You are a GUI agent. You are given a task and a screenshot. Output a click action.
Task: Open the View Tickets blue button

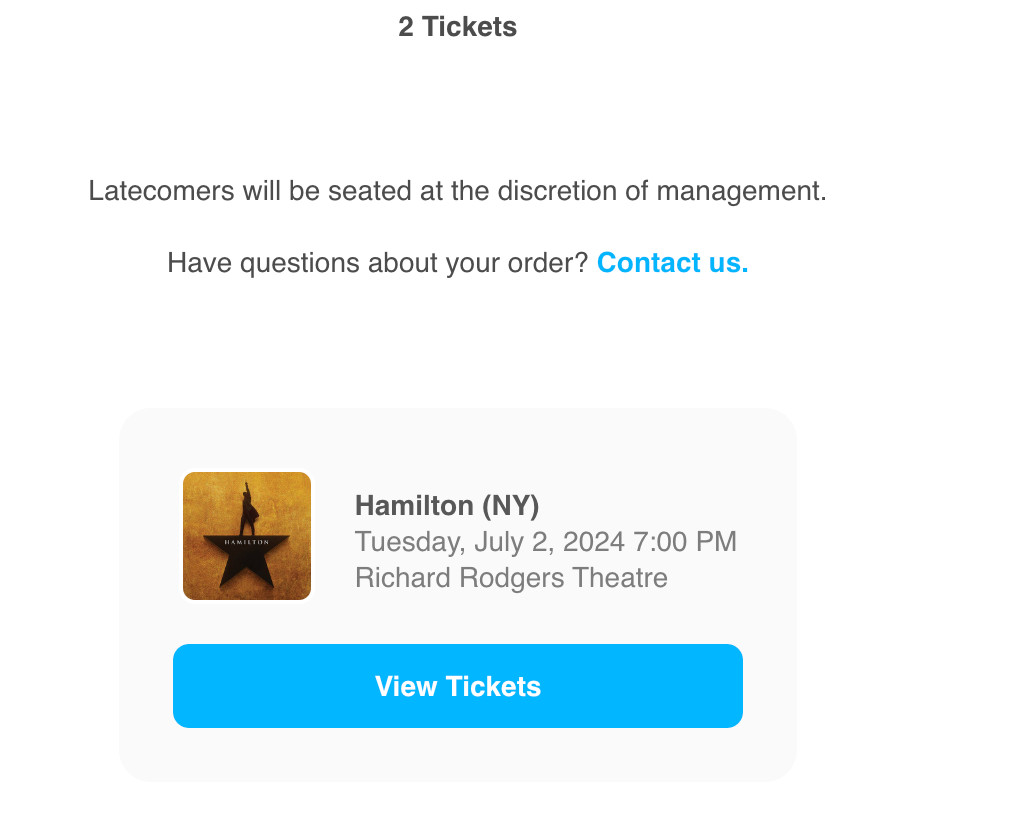point(457,686)
